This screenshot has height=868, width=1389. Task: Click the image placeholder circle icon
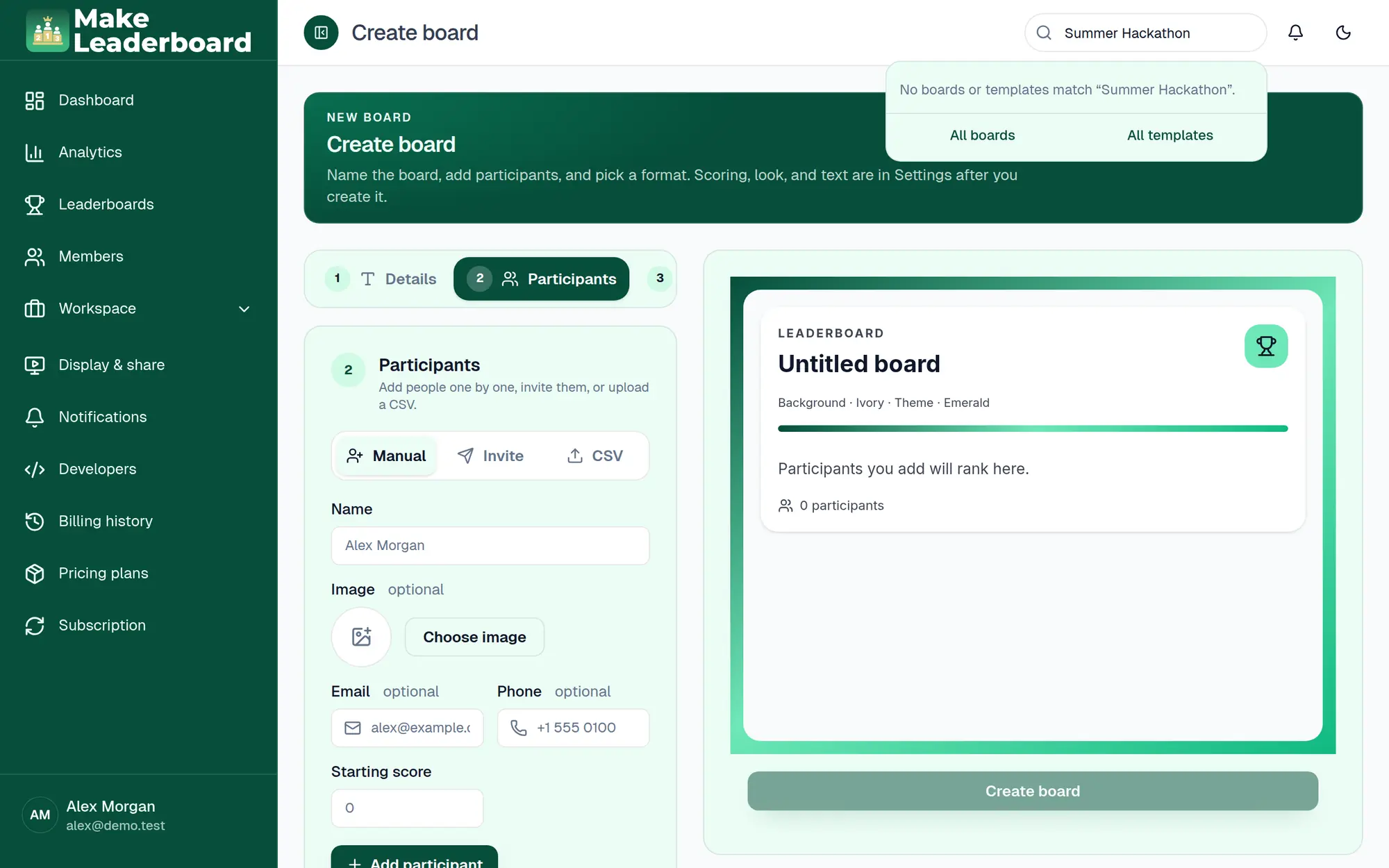tap(361, 637)
